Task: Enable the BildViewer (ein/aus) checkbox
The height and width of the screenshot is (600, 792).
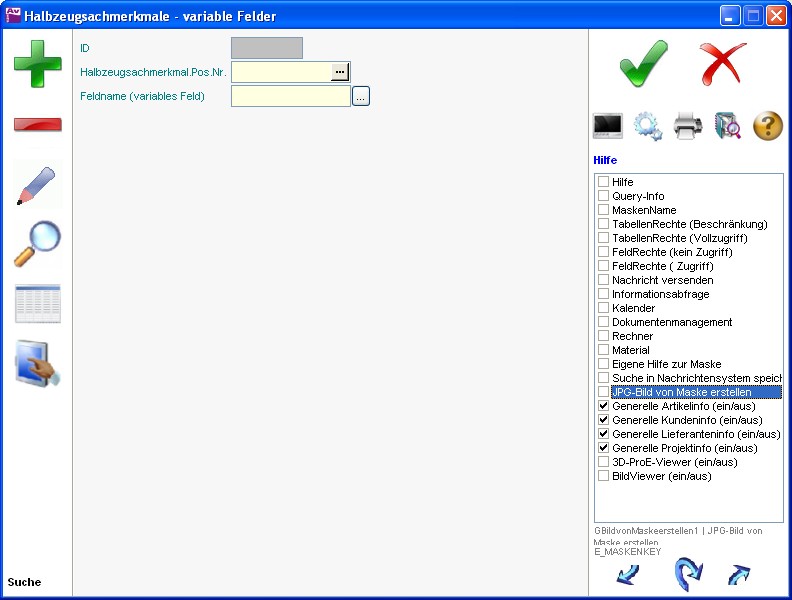Action: coord(603,477)
